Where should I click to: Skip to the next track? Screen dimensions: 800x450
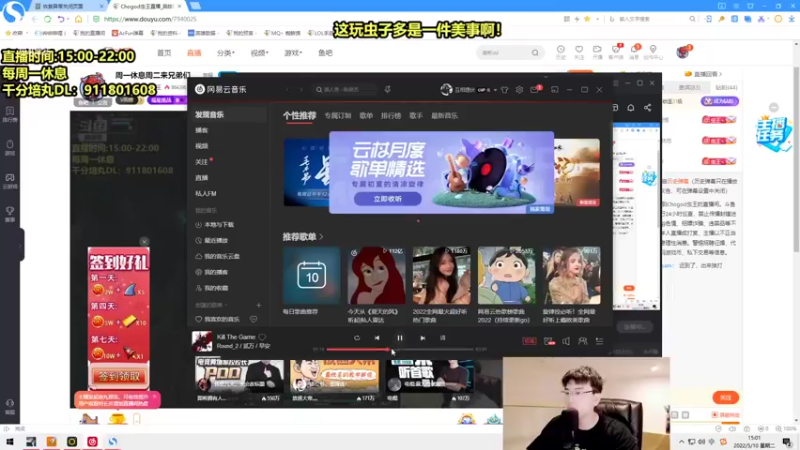[x=422, y=338]
